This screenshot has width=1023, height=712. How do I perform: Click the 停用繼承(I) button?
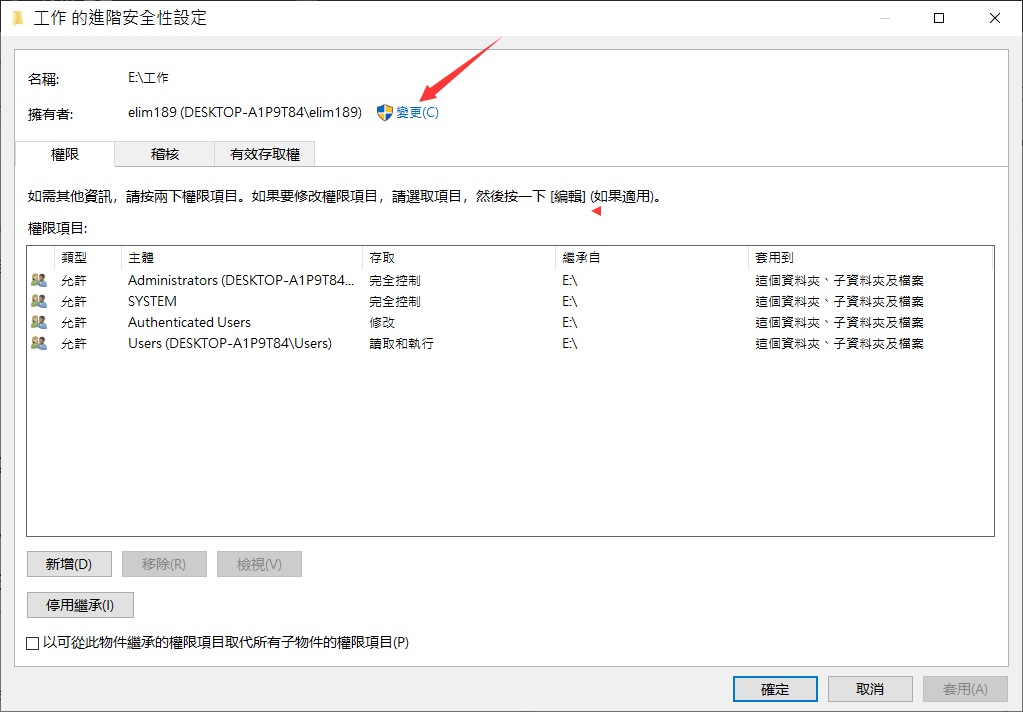coord(80,605)
